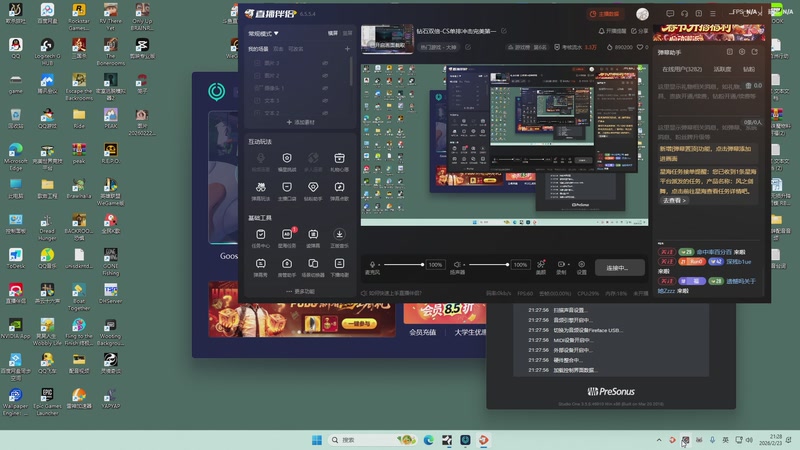Open the microphone options dropdown arrow

[379, 265]
